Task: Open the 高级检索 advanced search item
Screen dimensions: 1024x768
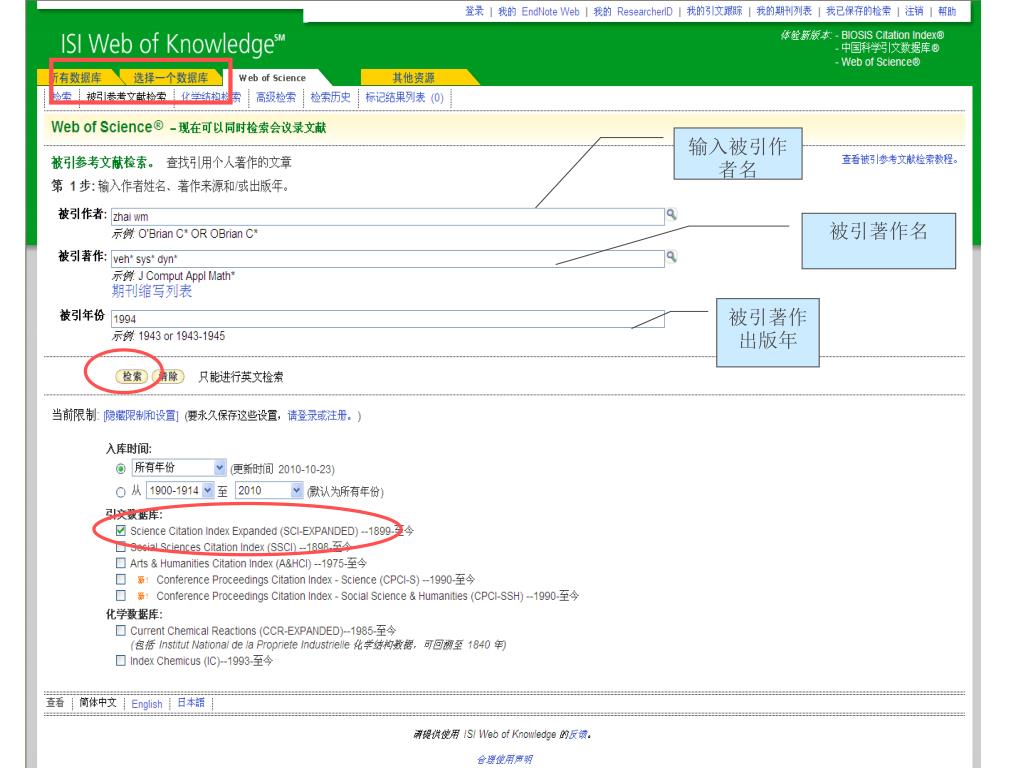Action: click(x=276, y=97)
